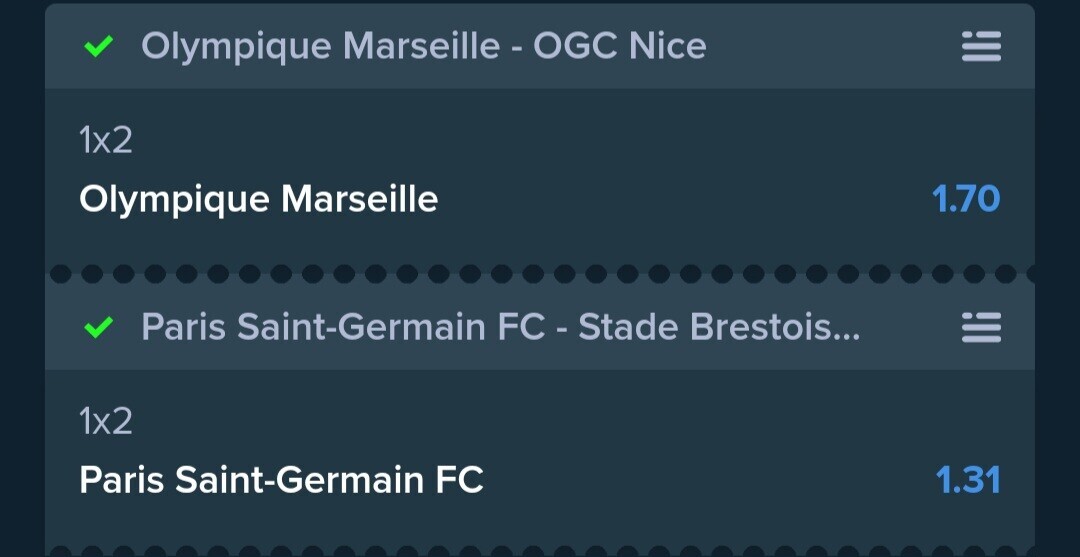Open the menu icon for Marseille - Nice match
1080x557 pixels.
(981, 47)
